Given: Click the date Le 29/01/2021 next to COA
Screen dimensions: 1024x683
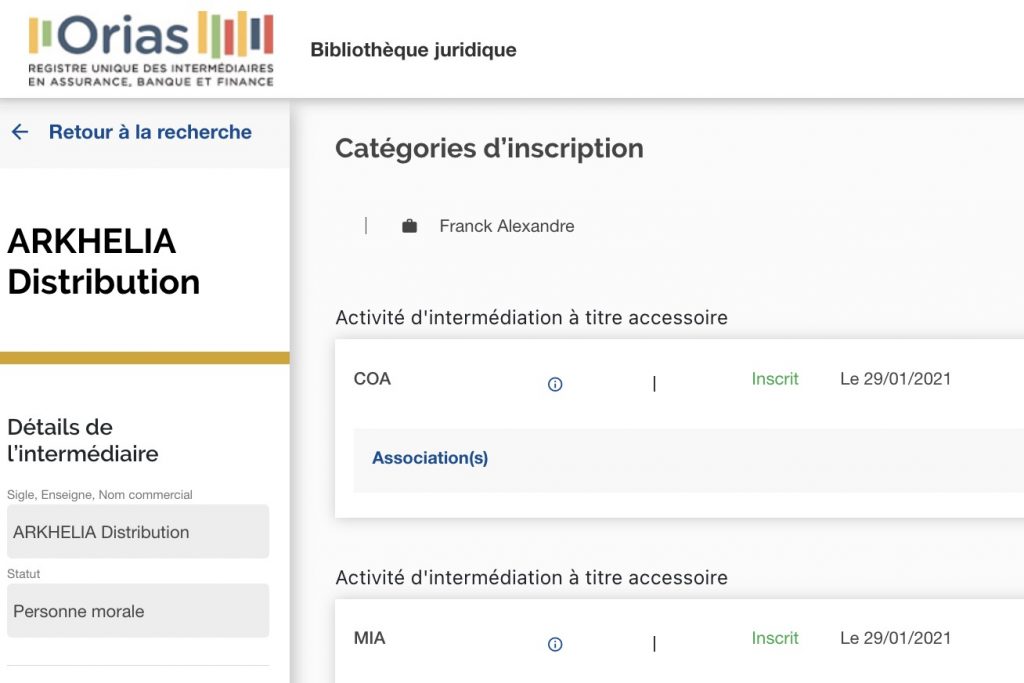Looking at the screenshot, I should tap(897, 379).
